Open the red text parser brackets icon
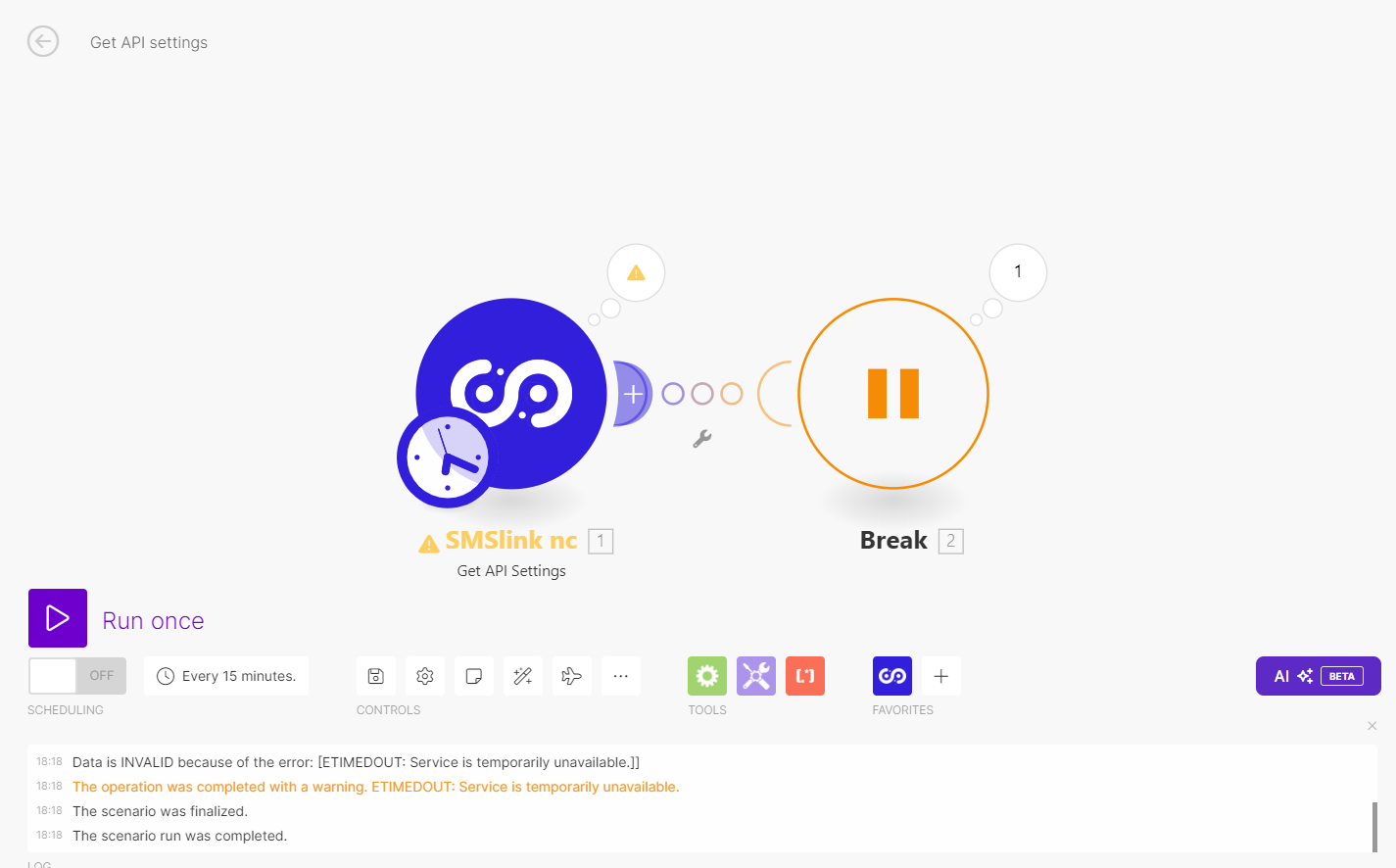This screenshot has width=1396, height=868. tap(805, 676)
